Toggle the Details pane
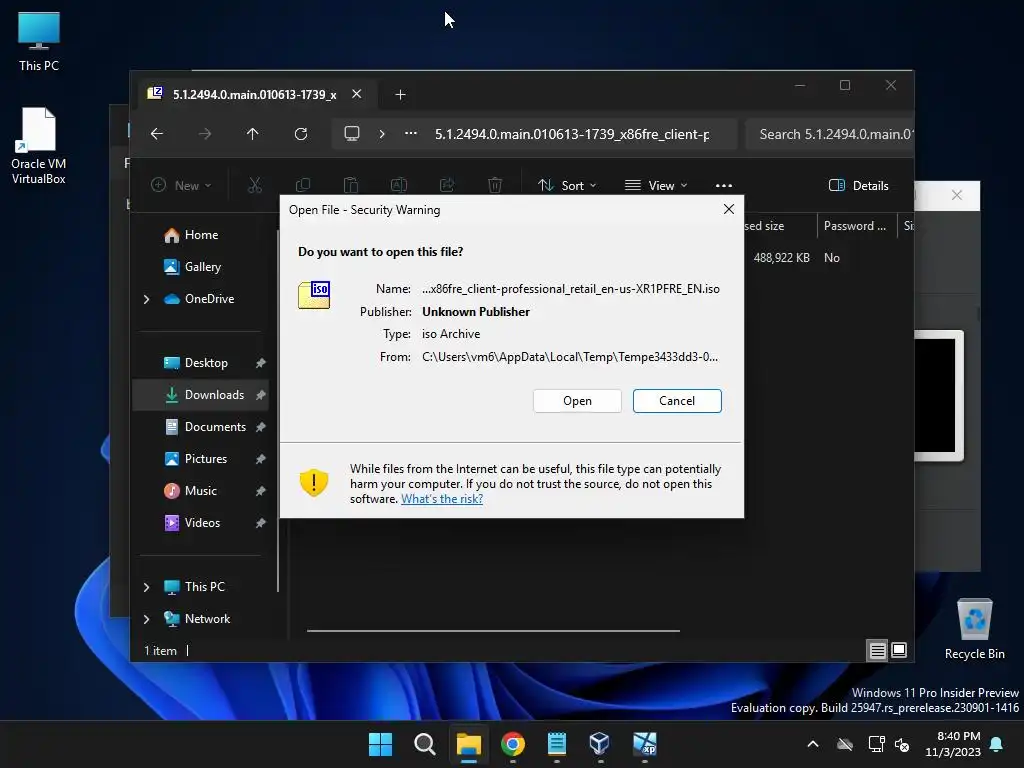The height and width of the screenshot is (768, 1024). [x=859, y=185]
